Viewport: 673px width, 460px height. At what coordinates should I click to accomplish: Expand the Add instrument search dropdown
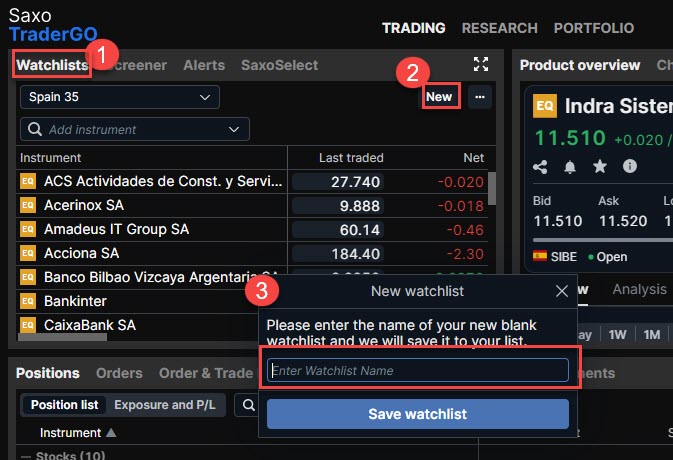[236, 129]
